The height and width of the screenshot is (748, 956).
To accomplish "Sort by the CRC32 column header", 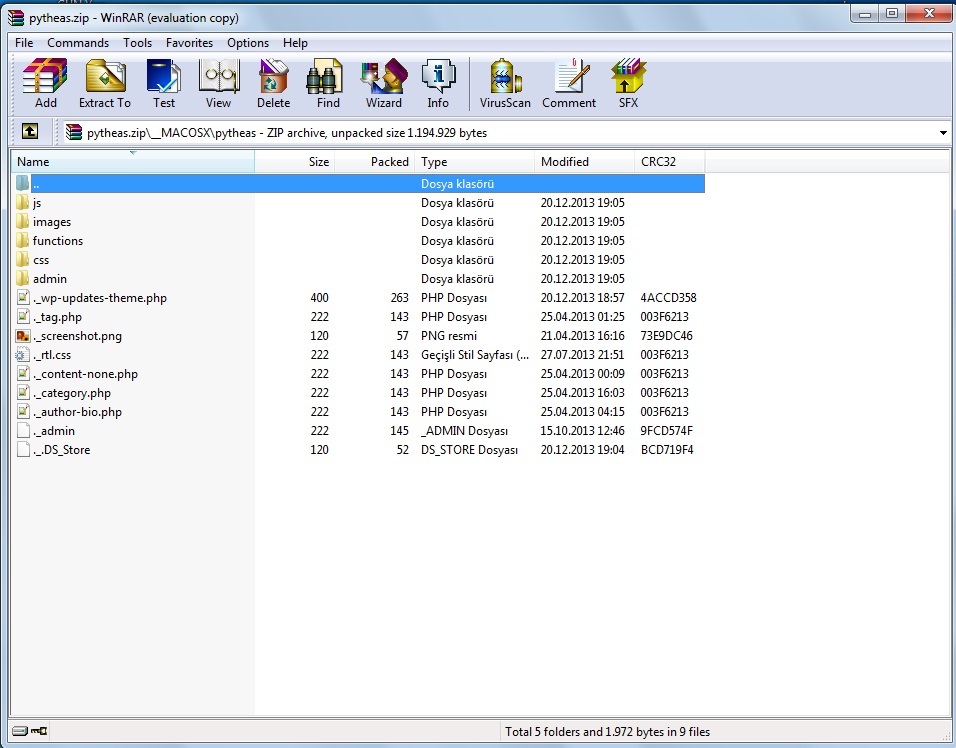I will 669,162.
